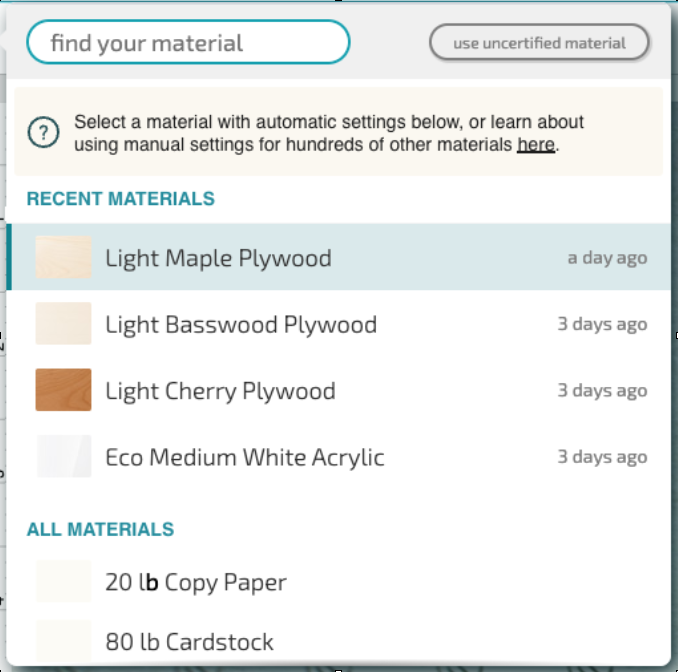This screenshot has height=672, width=678.
Task: Choose 20 lb Copy Paper material name
Action: [x=196, y=583]
